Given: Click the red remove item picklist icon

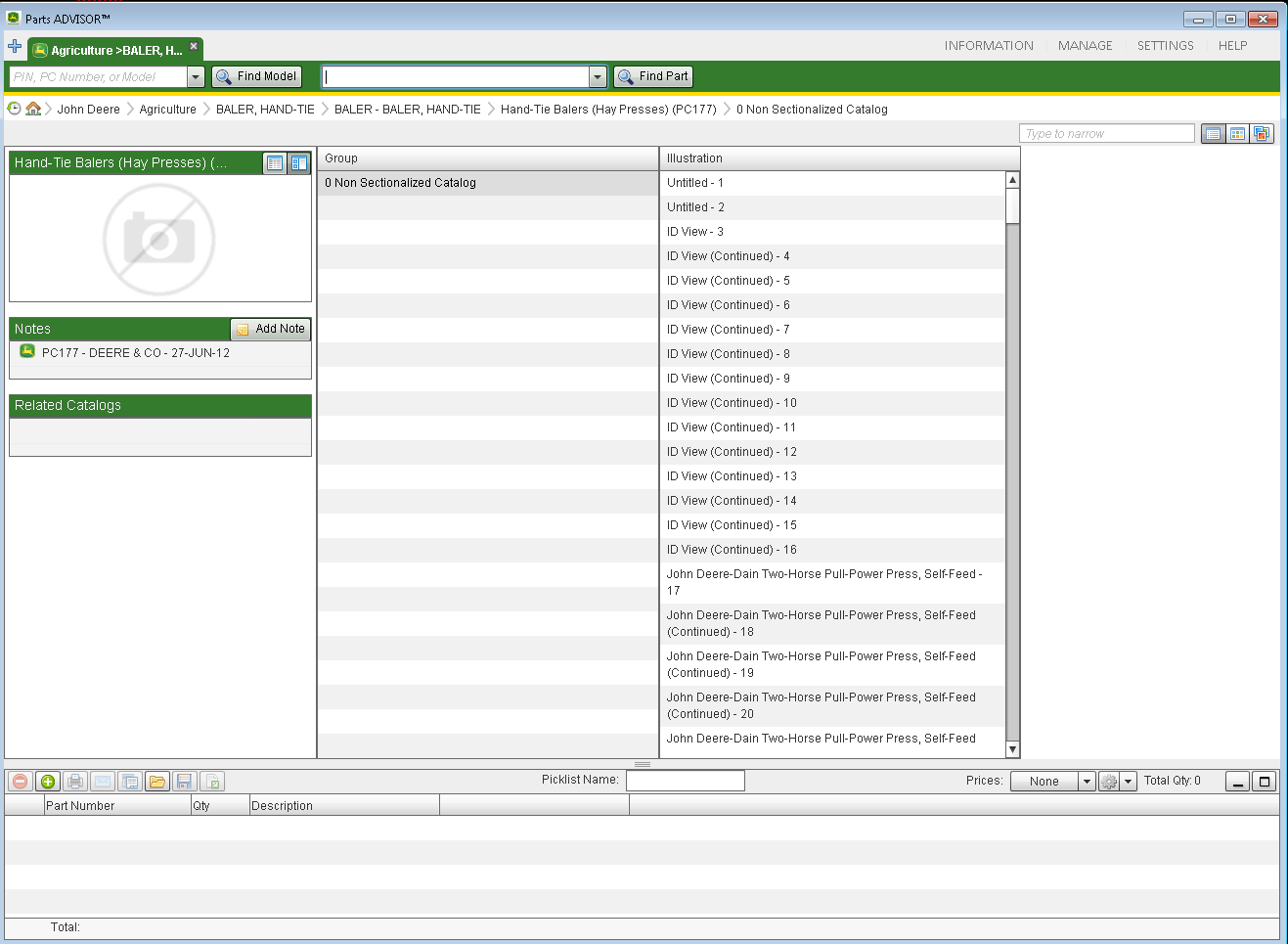Looking at the screenshot, I should [x=20, y=782].
